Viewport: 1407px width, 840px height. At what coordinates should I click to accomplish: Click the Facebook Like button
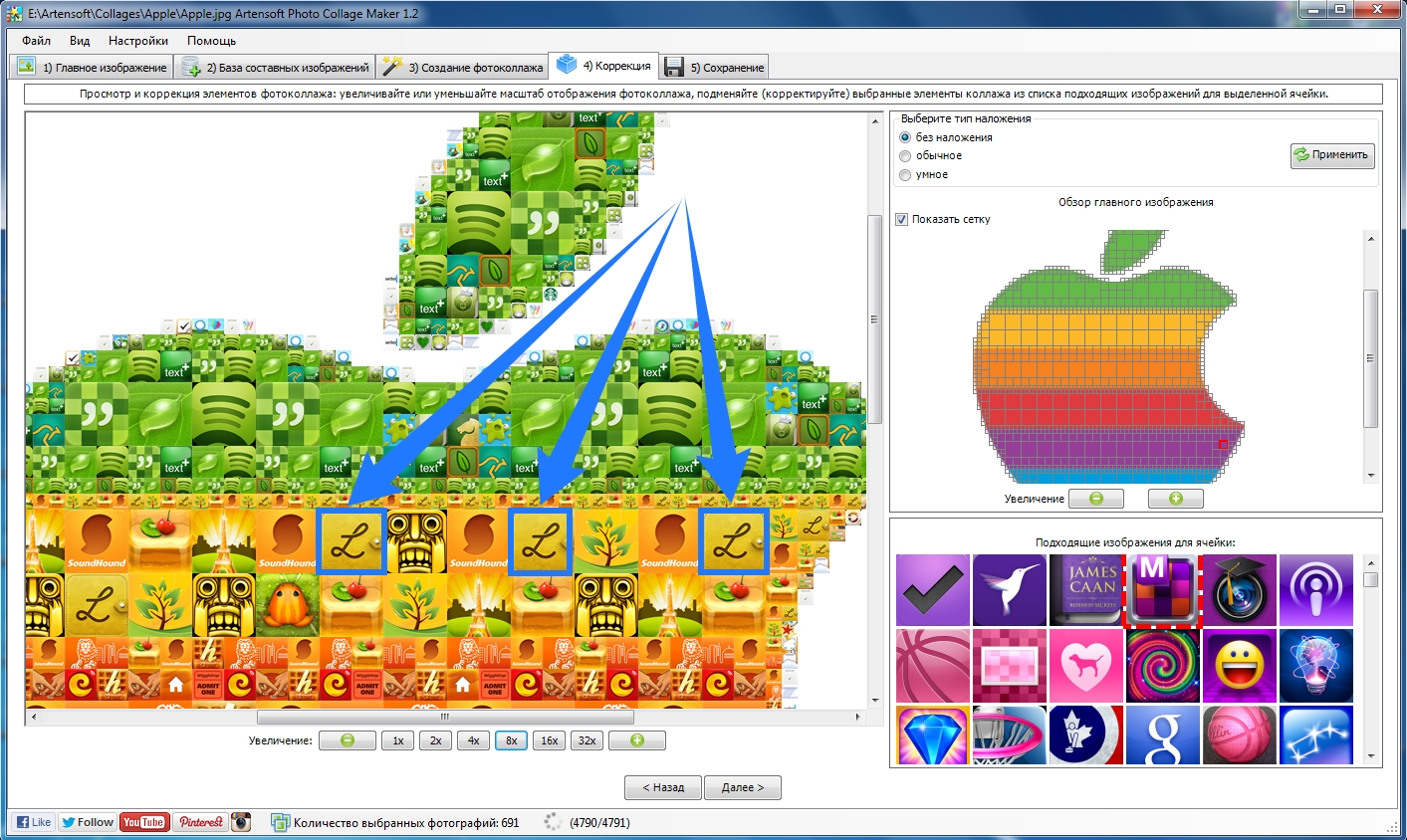click(x=33, y=822)
